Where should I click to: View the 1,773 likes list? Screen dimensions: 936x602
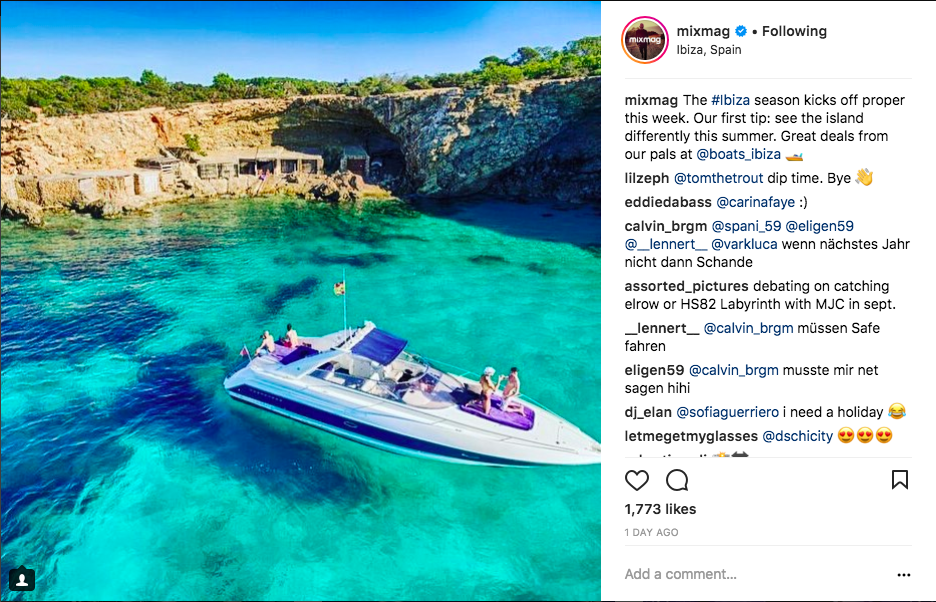pos(660,509)
